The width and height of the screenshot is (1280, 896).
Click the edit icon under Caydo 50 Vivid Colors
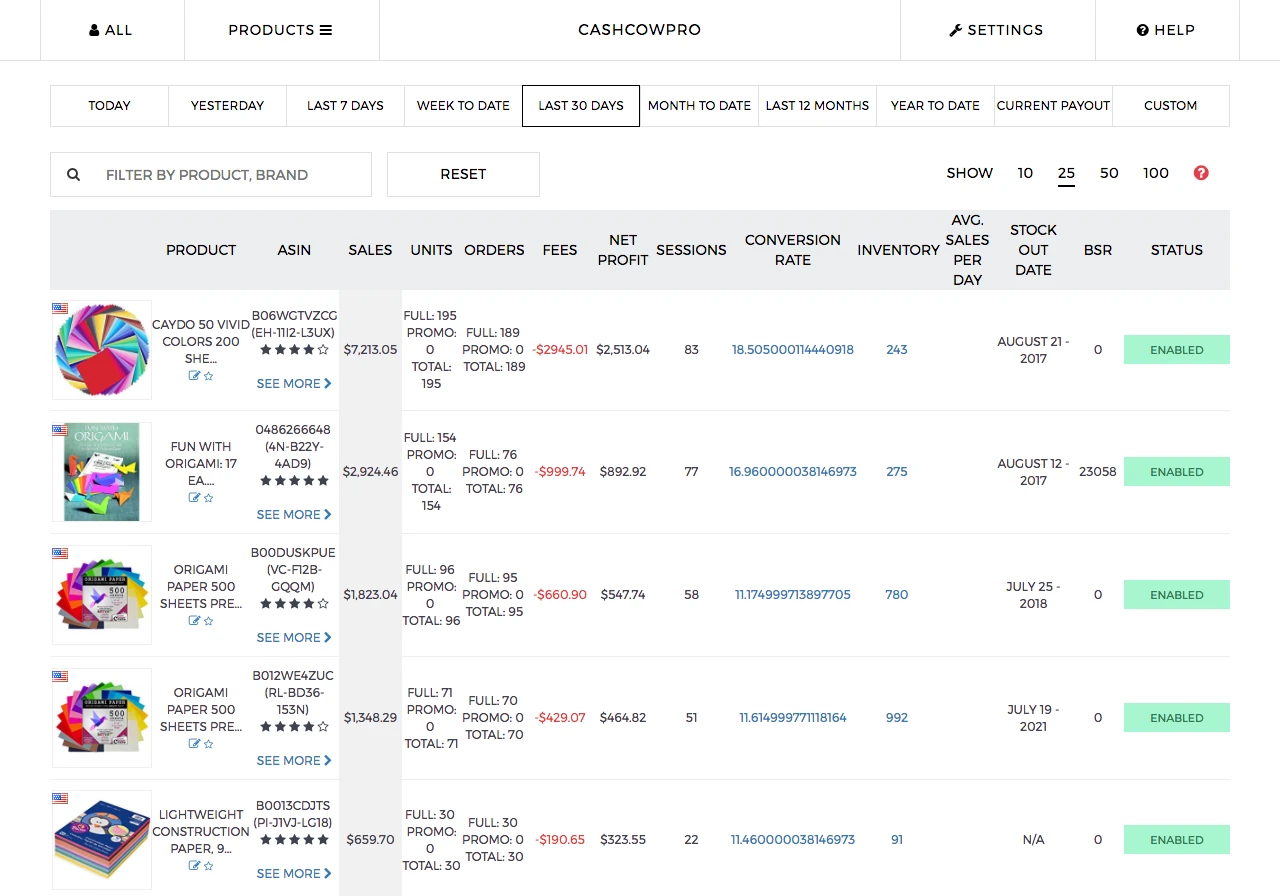tap(195, 376)
